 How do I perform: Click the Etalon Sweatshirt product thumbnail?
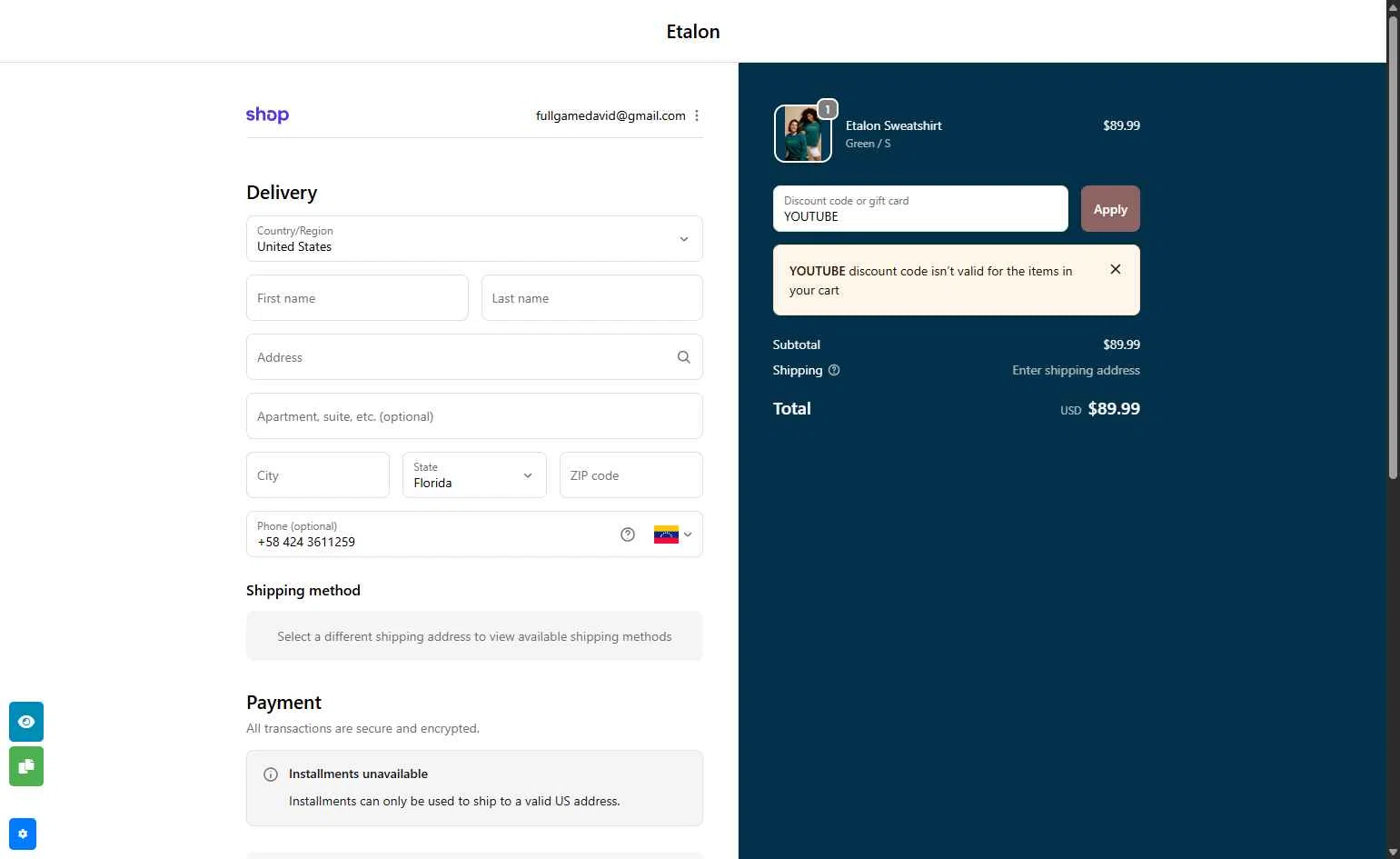point(802,134)
